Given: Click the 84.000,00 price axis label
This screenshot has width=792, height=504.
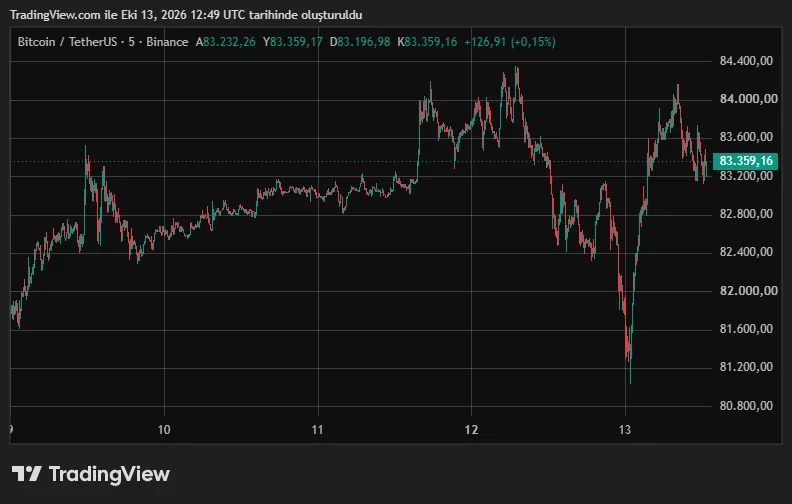Looking at the screenshot, I should [x=749, y=99].
